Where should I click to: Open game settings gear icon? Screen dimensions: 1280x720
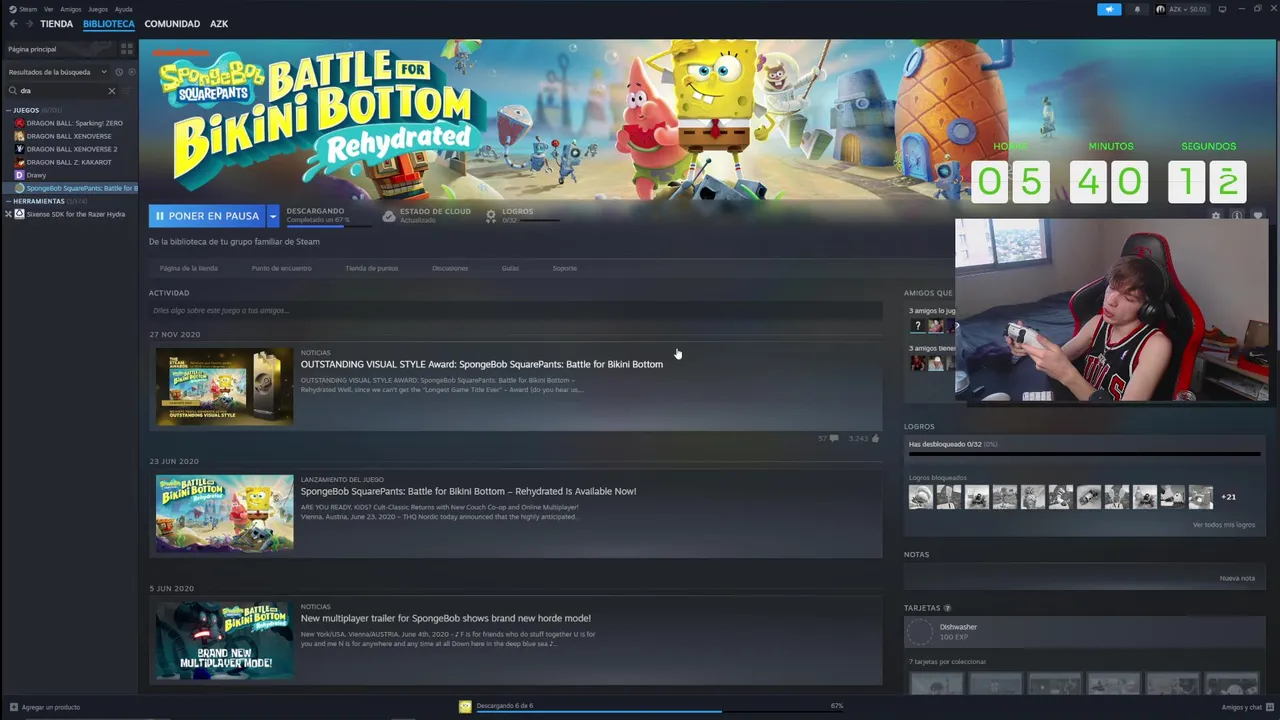pyautogui.click(x=1216, y=216)
